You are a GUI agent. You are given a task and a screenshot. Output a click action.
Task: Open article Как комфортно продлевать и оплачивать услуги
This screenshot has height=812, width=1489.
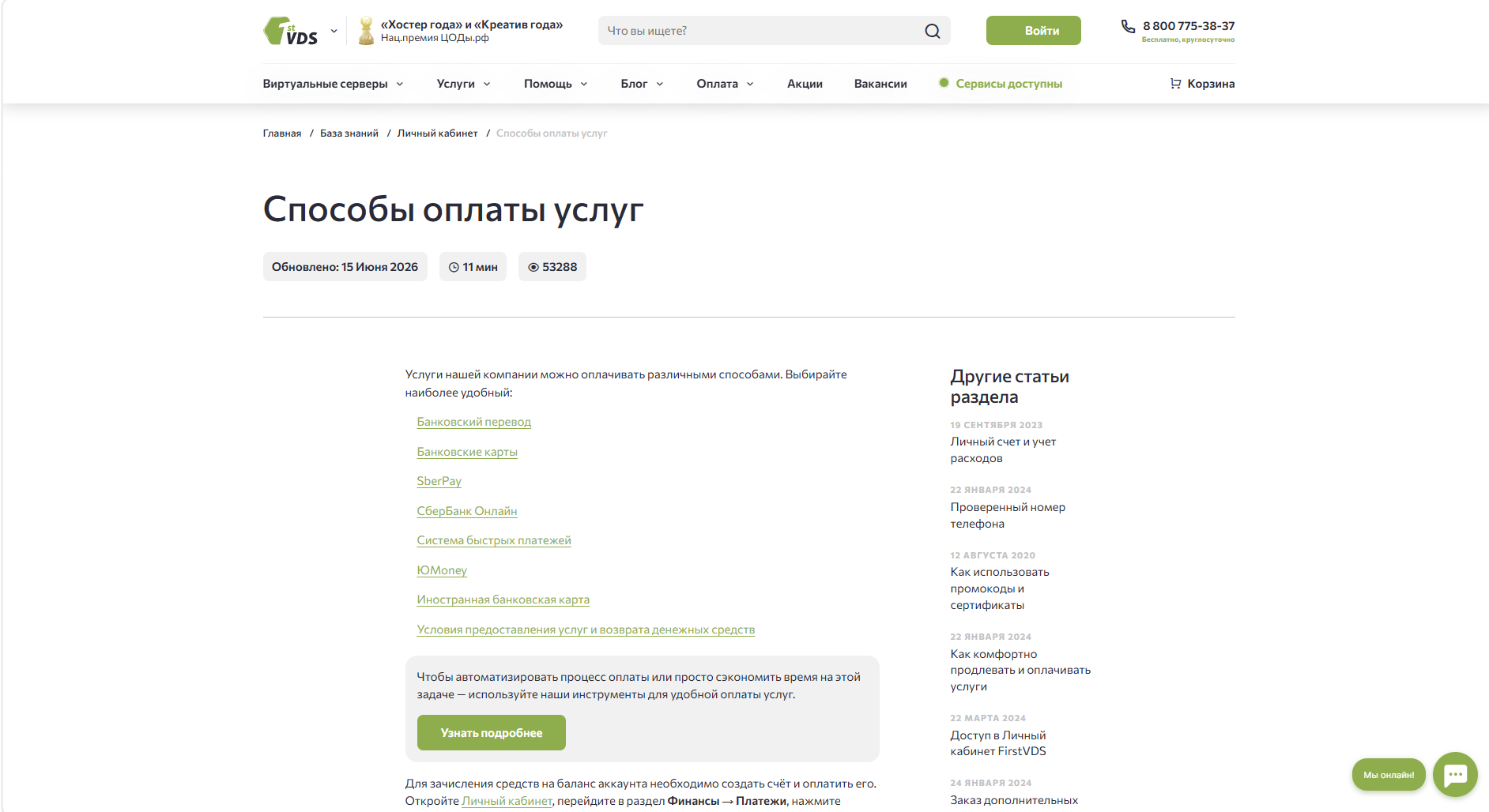click(1020, 670)
